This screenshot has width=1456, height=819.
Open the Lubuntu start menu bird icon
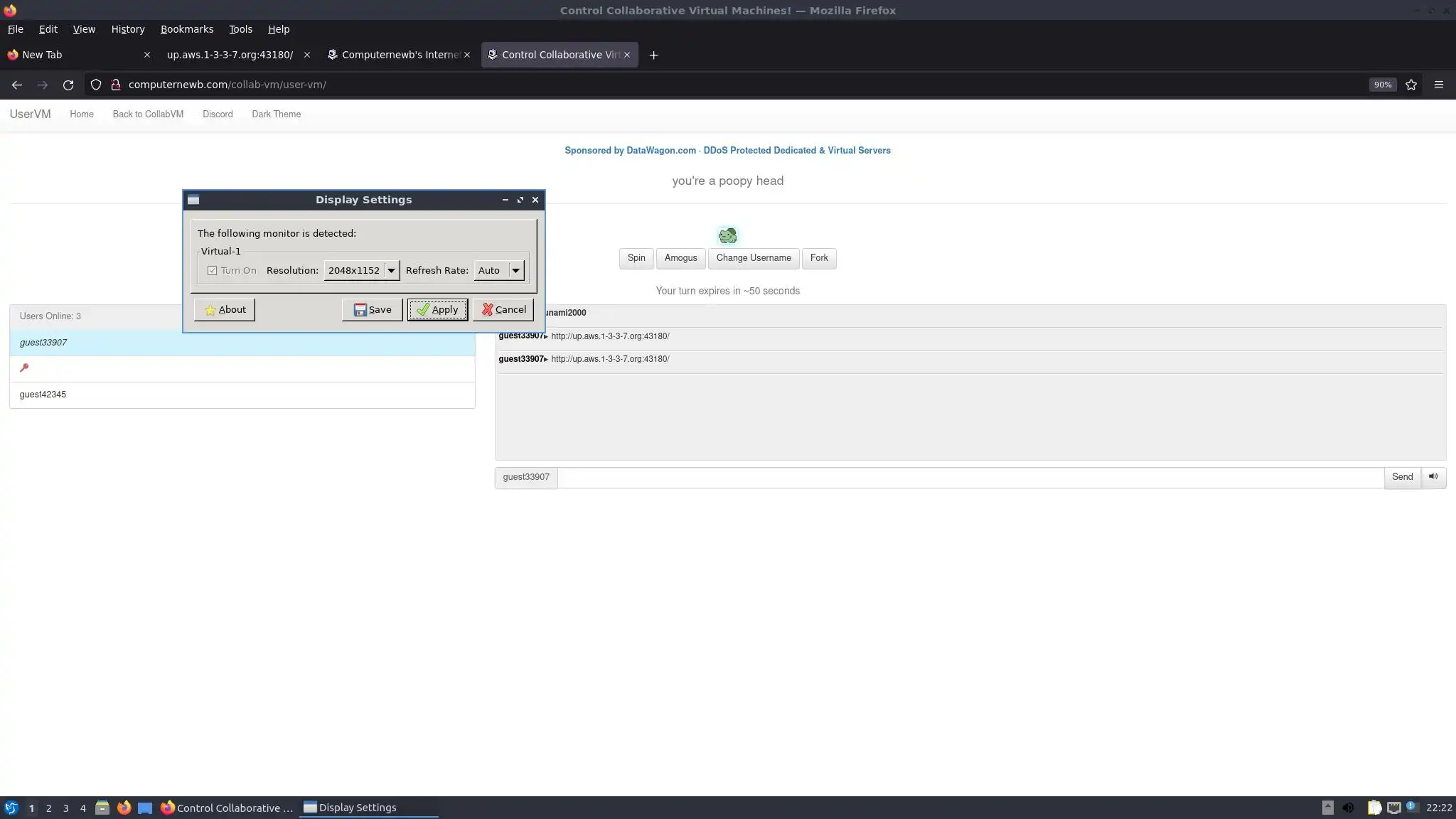click(x=11, y=808)
